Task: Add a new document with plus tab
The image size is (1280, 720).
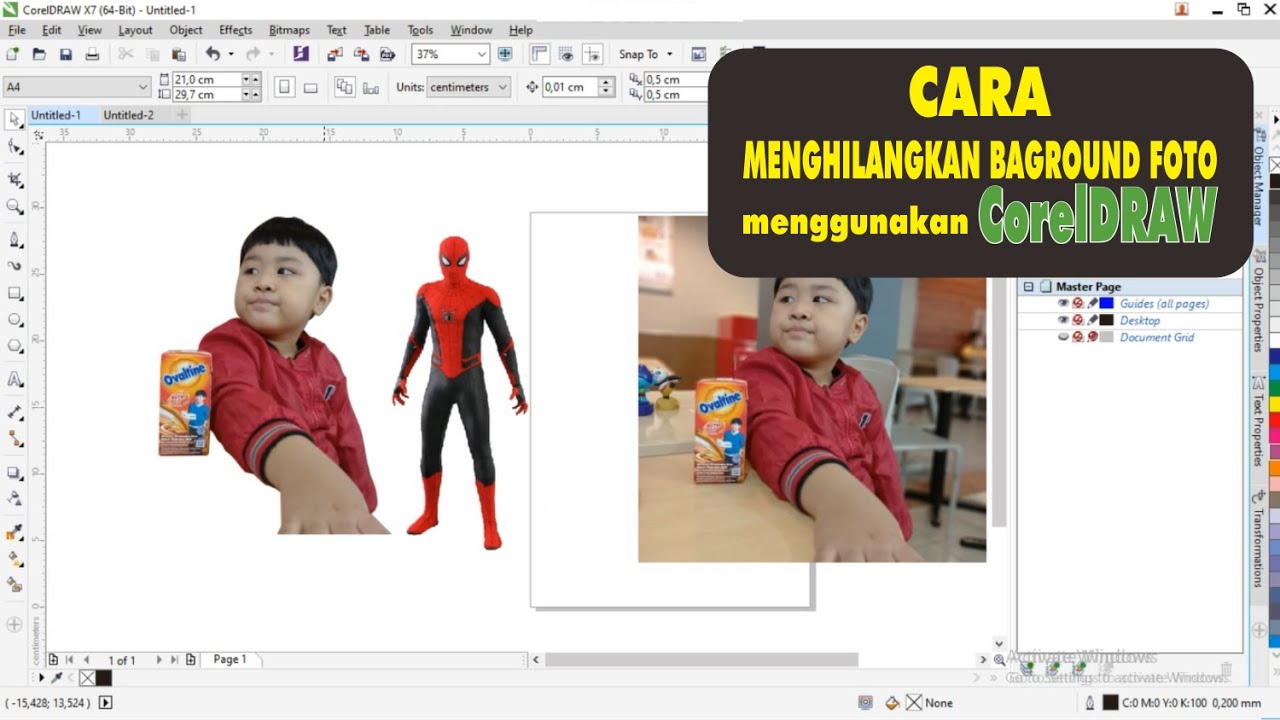Action: [x=182, y=115]
